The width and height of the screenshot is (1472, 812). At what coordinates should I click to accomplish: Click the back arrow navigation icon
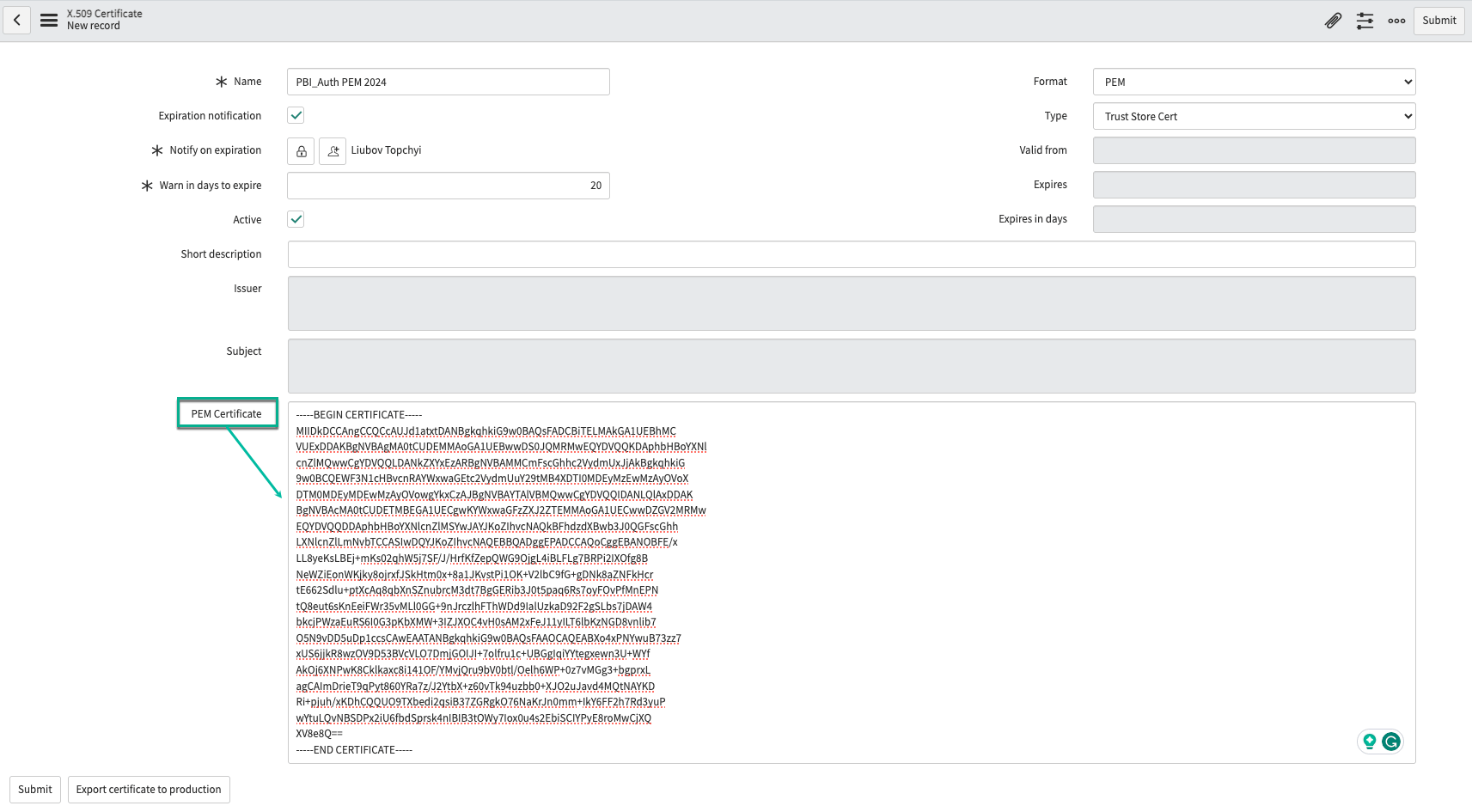pos(17,20)
